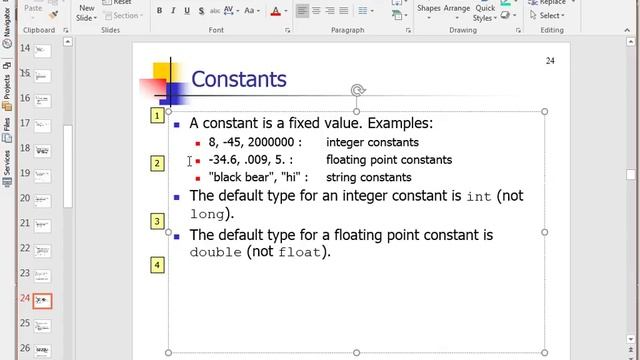Click the bottom-center resize handle of text box
Image resolution: width=640 pixels, height=360 pixels.
(x=356, y=353)
